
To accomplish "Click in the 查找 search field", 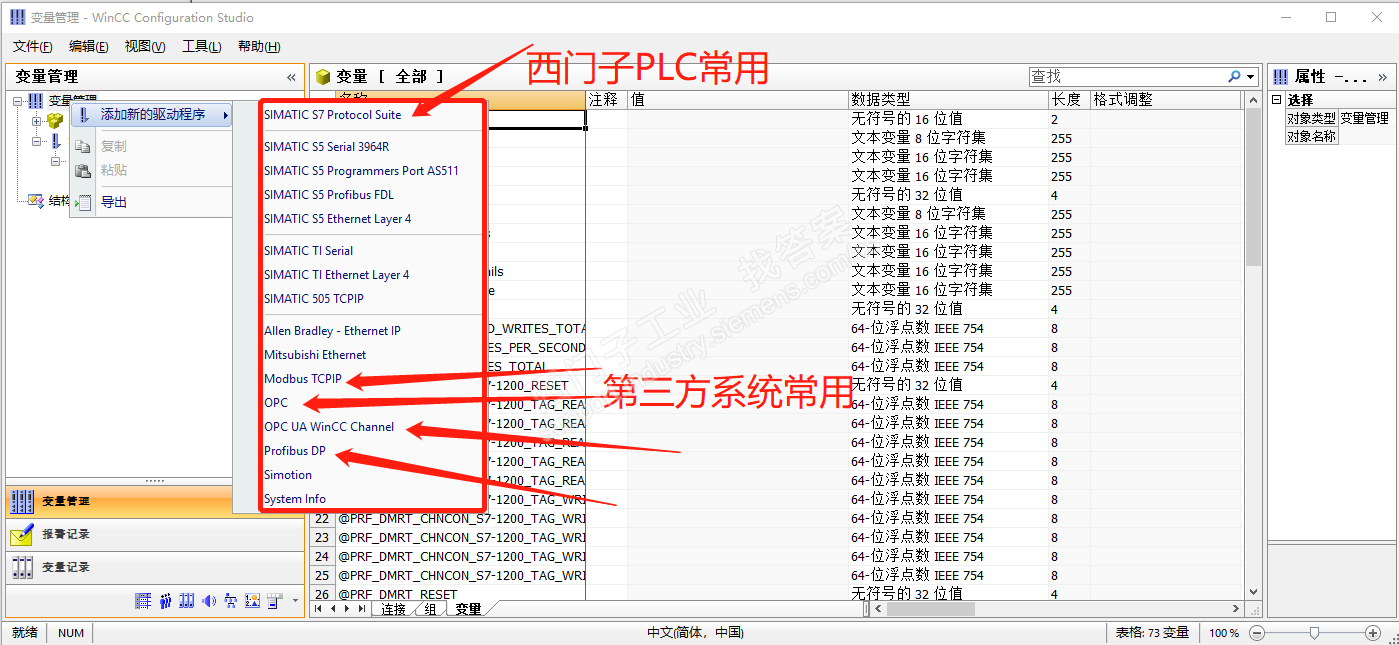I will 1128,76.
